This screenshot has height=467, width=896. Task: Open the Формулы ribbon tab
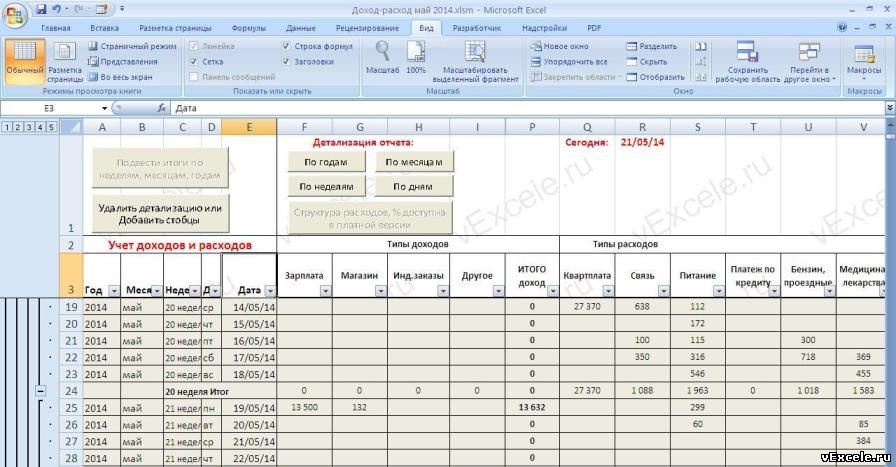249,28
